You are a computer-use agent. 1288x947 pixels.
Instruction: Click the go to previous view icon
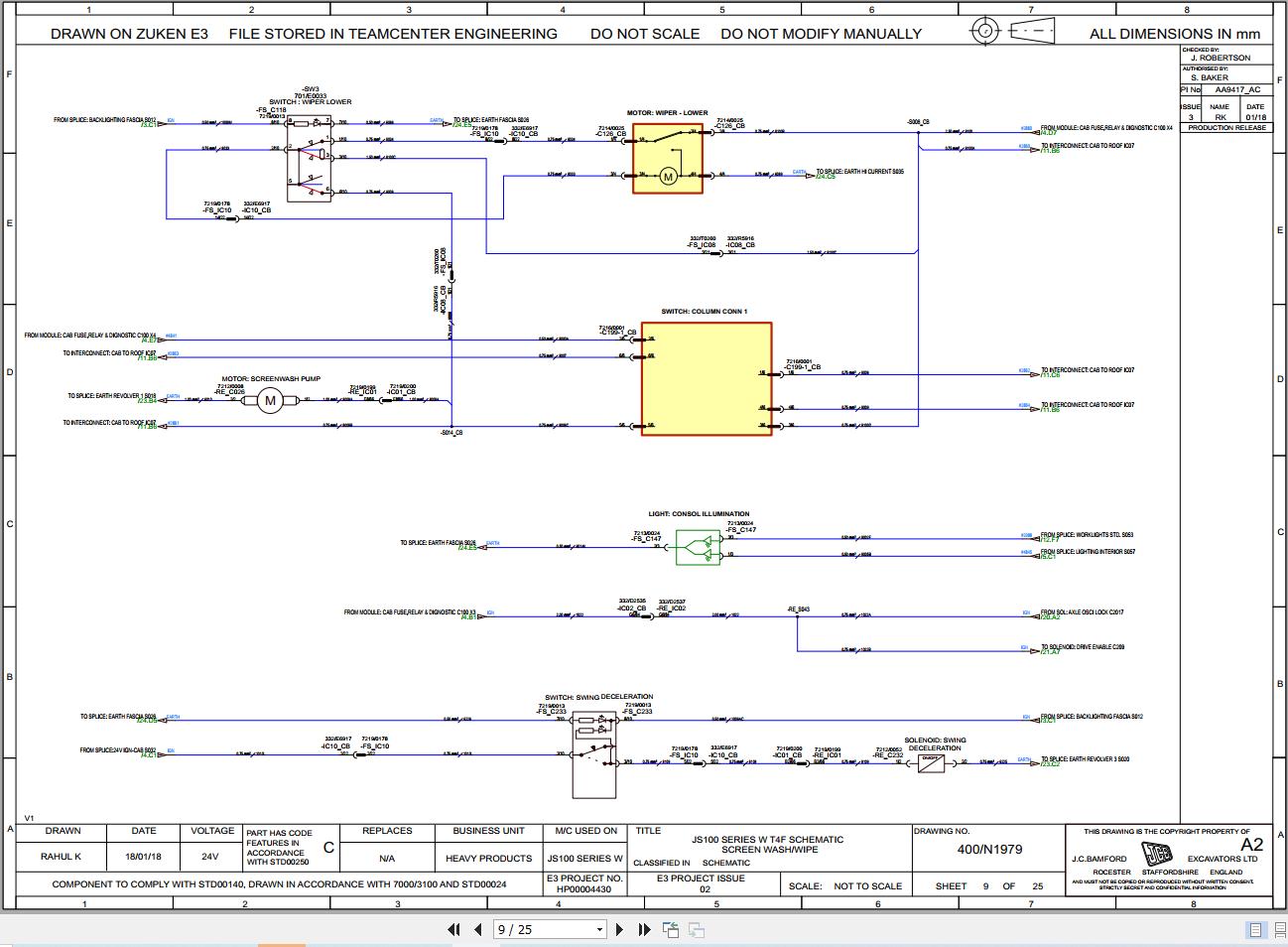(671, 930)
